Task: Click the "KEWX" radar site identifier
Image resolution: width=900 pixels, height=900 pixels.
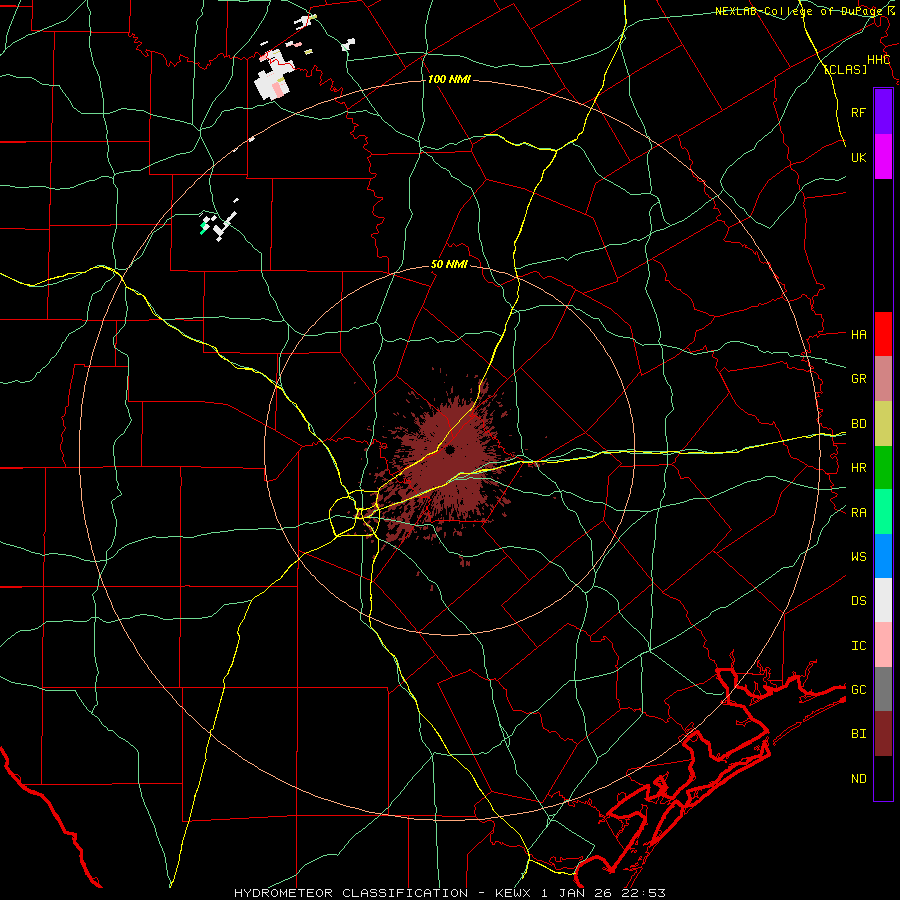Action: pyautogui.click(x=515, y=893)
